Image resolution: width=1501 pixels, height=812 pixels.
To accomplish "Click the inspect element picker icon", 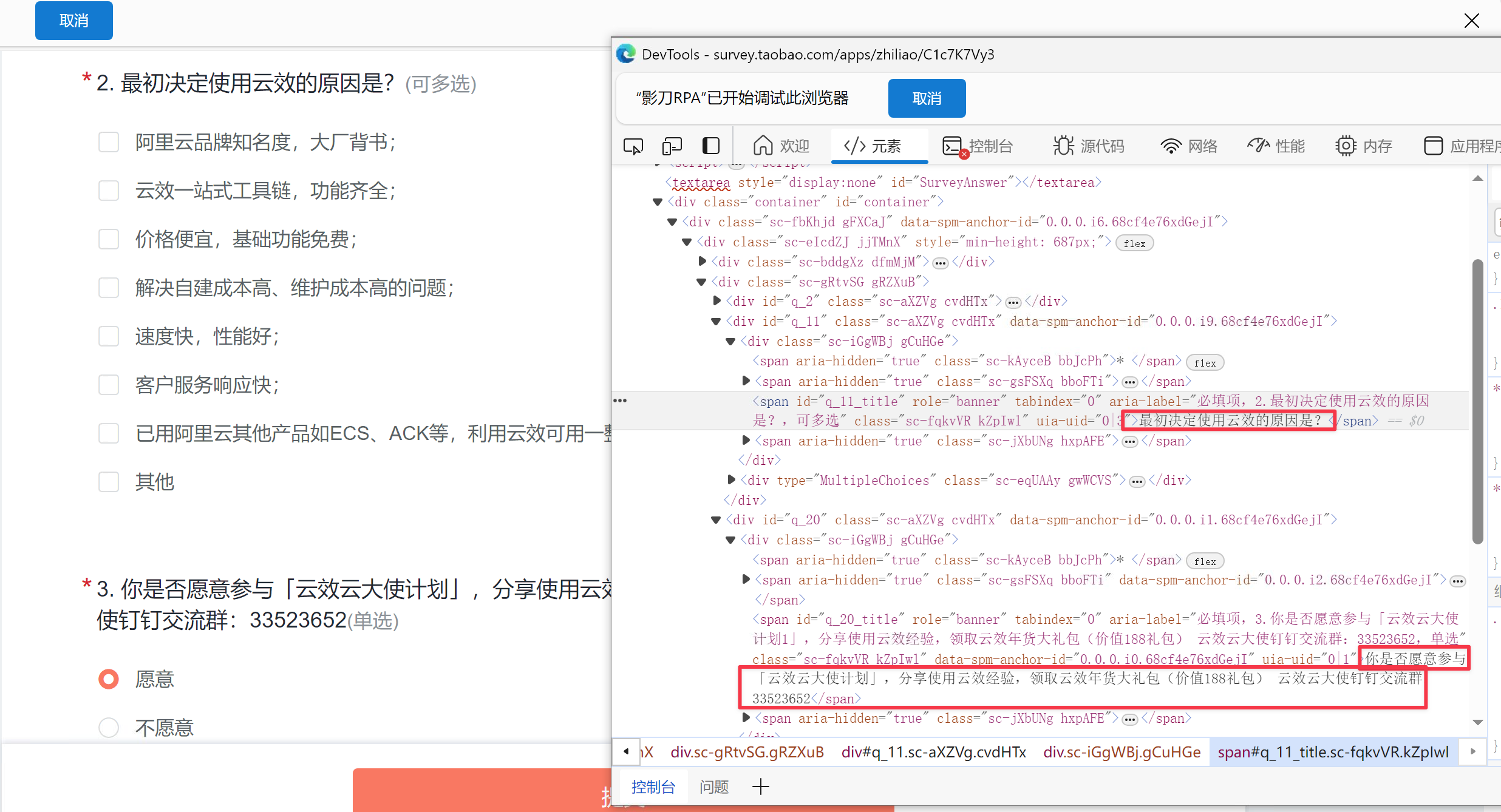I will pos(633,146).
